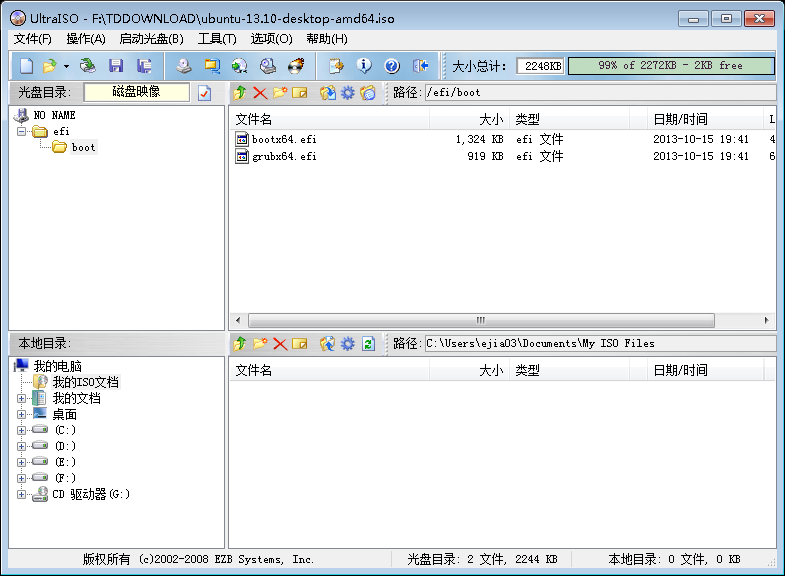Click the 磁盘映像 image type button
785x576 pixels.
click(x=137, y=92)
